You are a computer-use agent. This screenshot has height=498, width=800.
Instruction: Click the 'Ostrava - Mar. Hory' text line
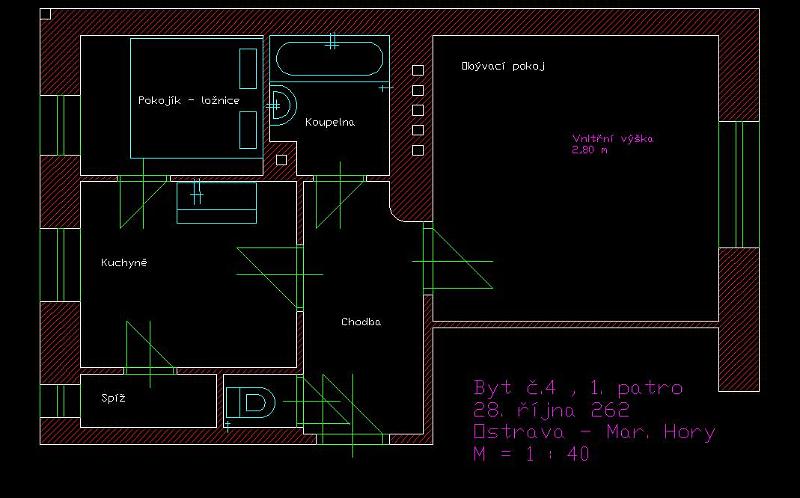(594, 432)
